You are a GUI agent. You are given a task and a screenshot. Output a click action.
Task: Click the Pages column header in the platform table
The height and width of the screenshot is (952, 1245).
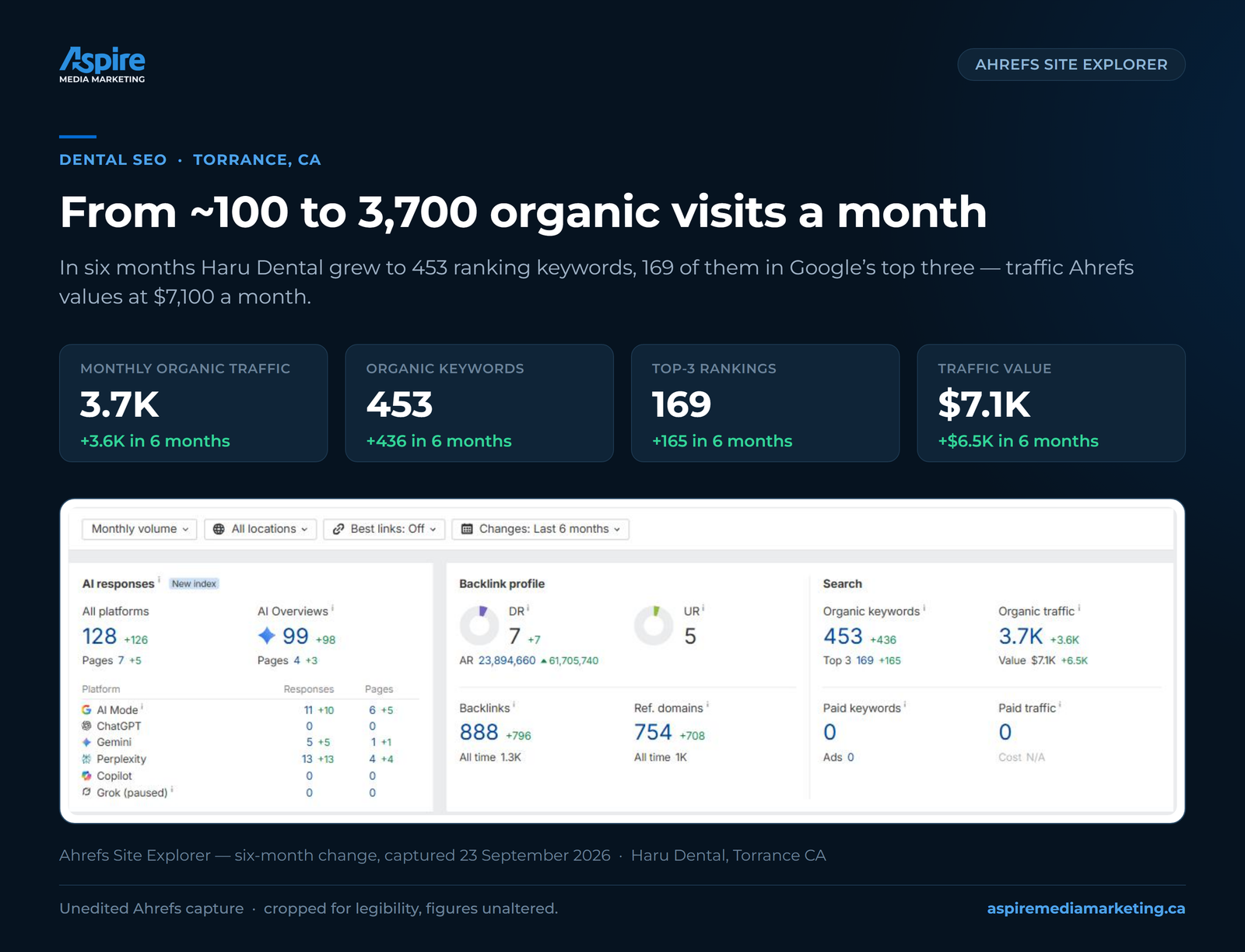[x=379, y=689]
